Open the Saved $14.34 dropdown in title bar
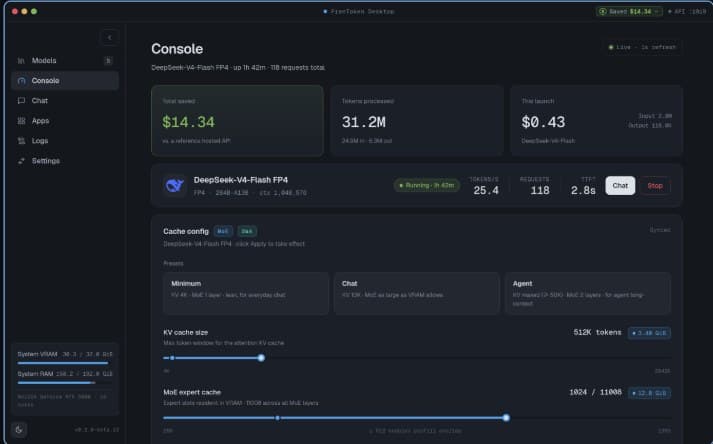The height and width of the screenshot is (444, 713). pos(629,11)
